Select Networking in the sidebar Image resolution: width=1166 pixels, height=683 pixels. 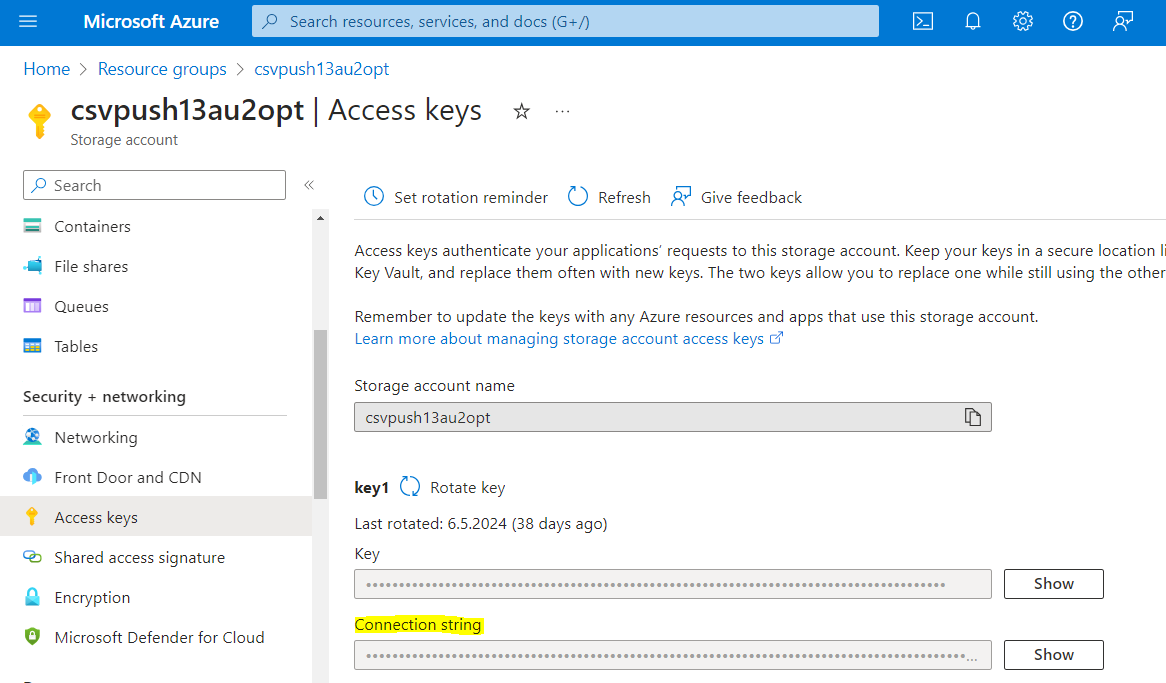pos(95,438)
